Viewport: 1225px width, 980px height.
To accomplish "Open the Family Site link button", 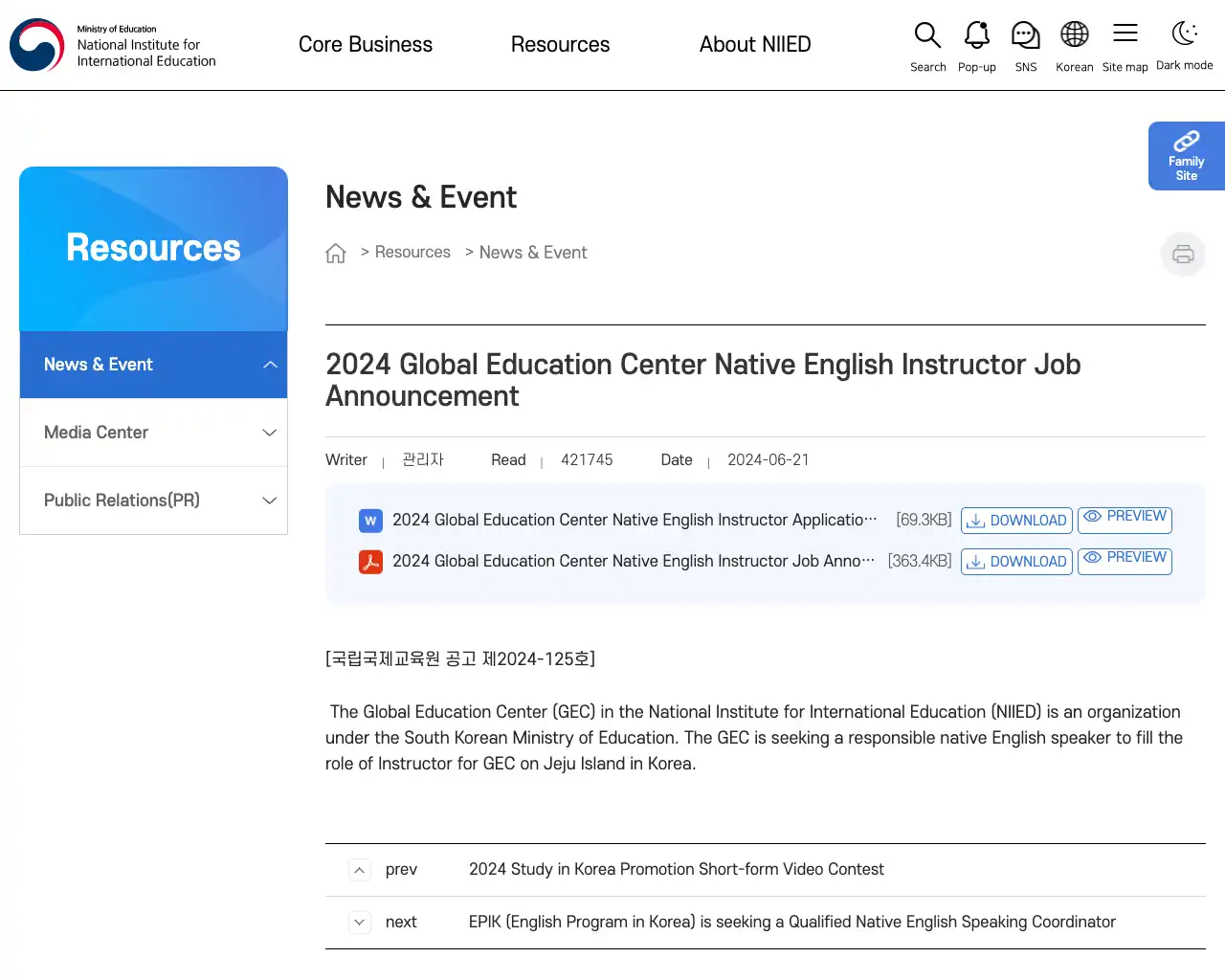I will (x=1187, y=156).
